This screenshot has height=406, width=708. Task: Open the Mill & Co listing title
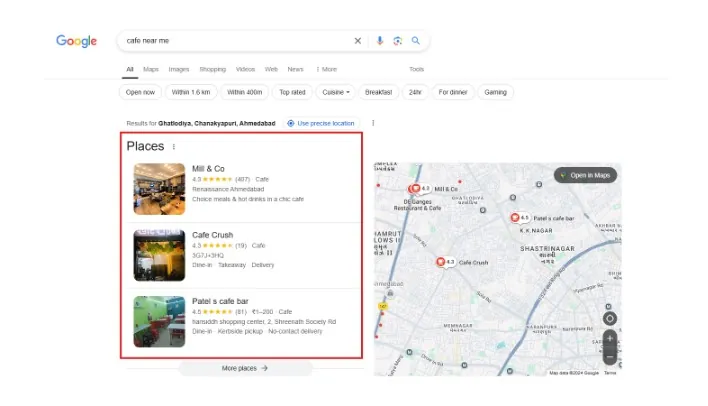point(208,168)
